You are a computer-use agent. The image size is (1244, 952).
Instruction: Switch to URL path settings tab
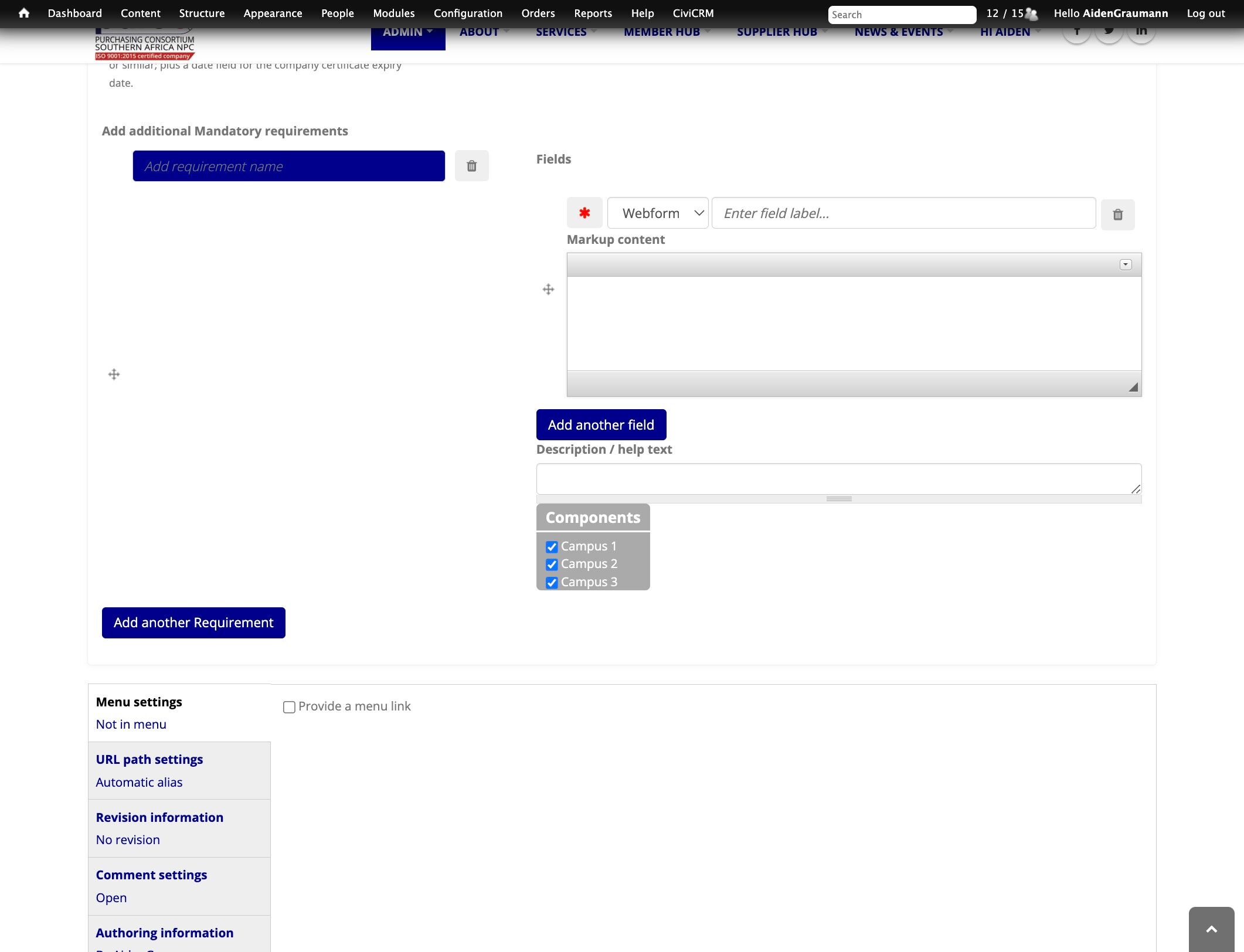tap(149, 759)
